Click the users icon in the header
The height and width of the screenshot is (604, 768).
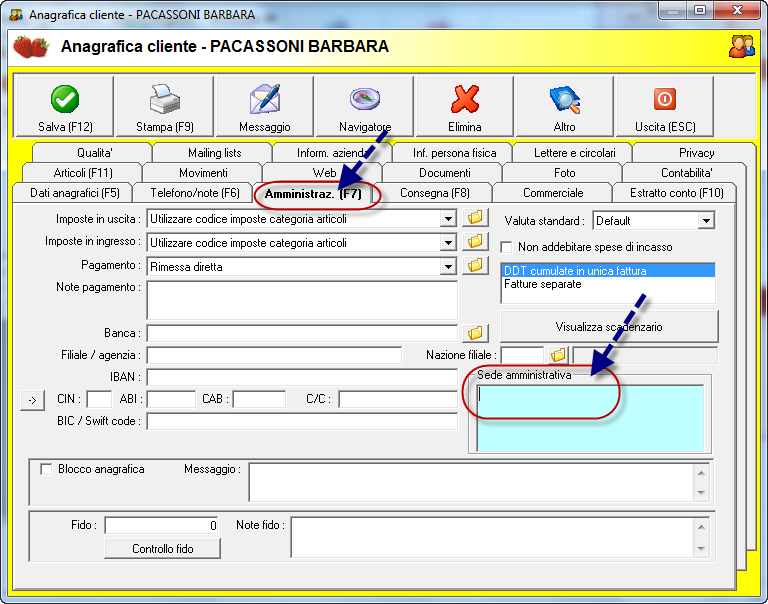[741, 47]
